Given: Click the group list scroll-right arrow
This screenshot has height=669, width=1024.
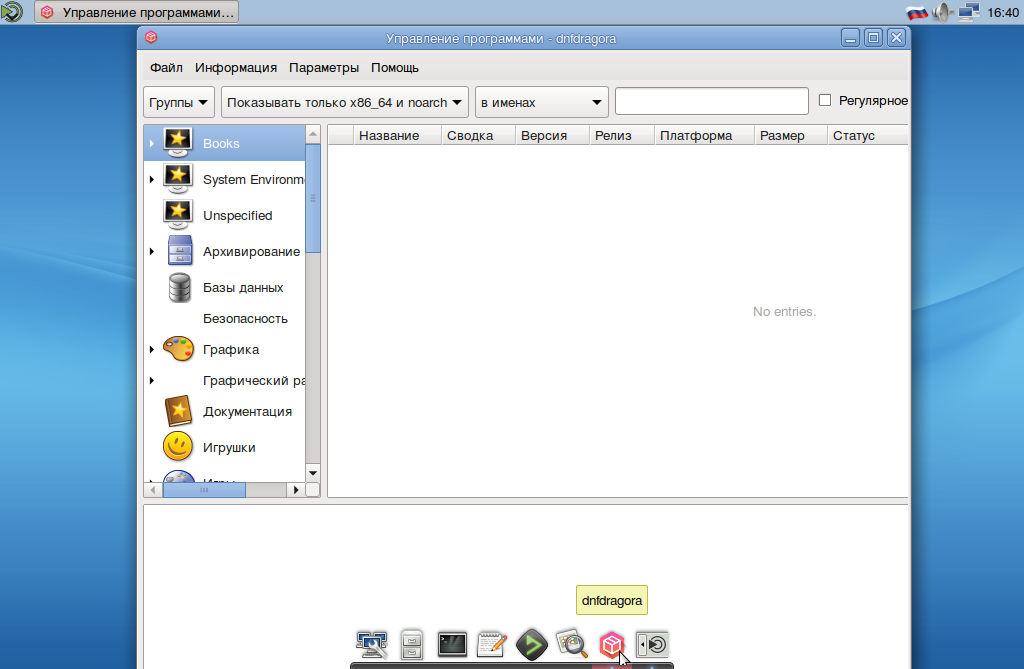Looking at the screenshot, I should tap(296, 489).
